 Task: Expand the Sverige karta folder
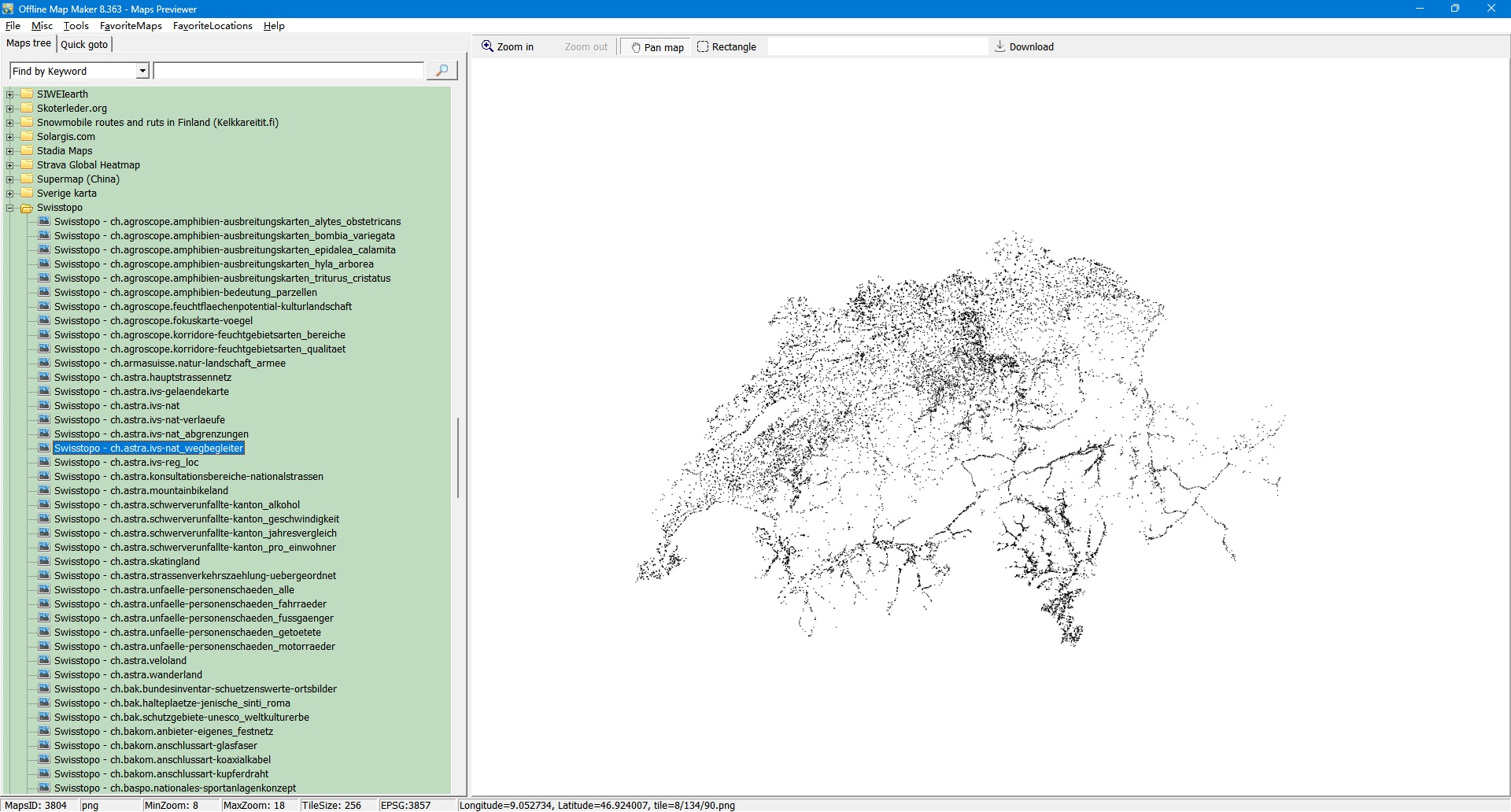(10, 194)
